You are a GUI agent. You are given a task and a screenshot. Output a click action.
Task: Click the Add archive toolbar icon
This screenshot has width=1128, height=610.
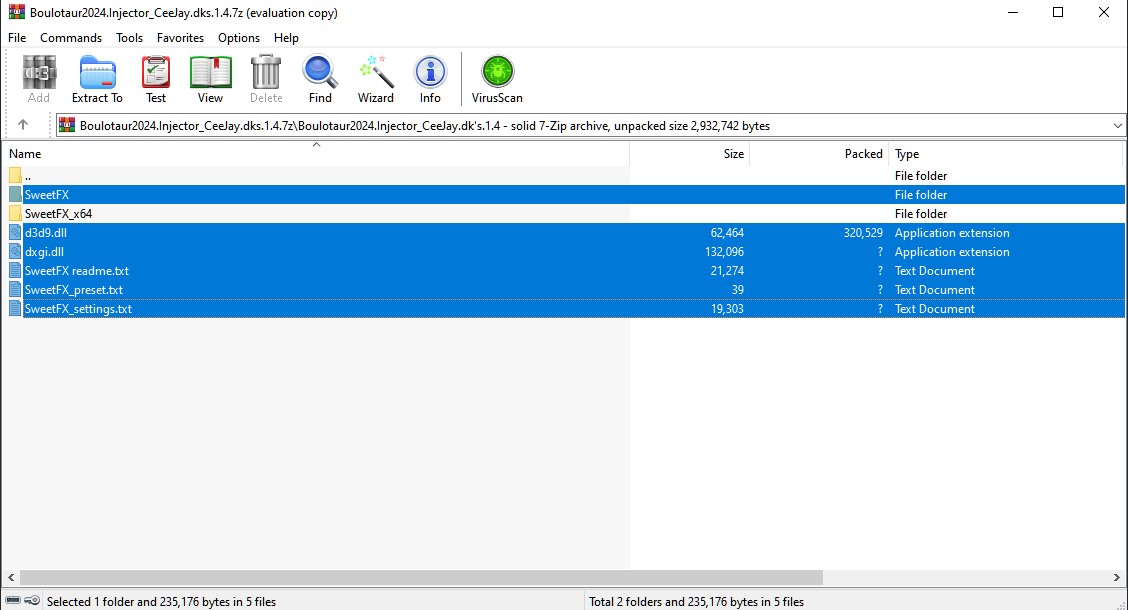[x=39, y=72]
